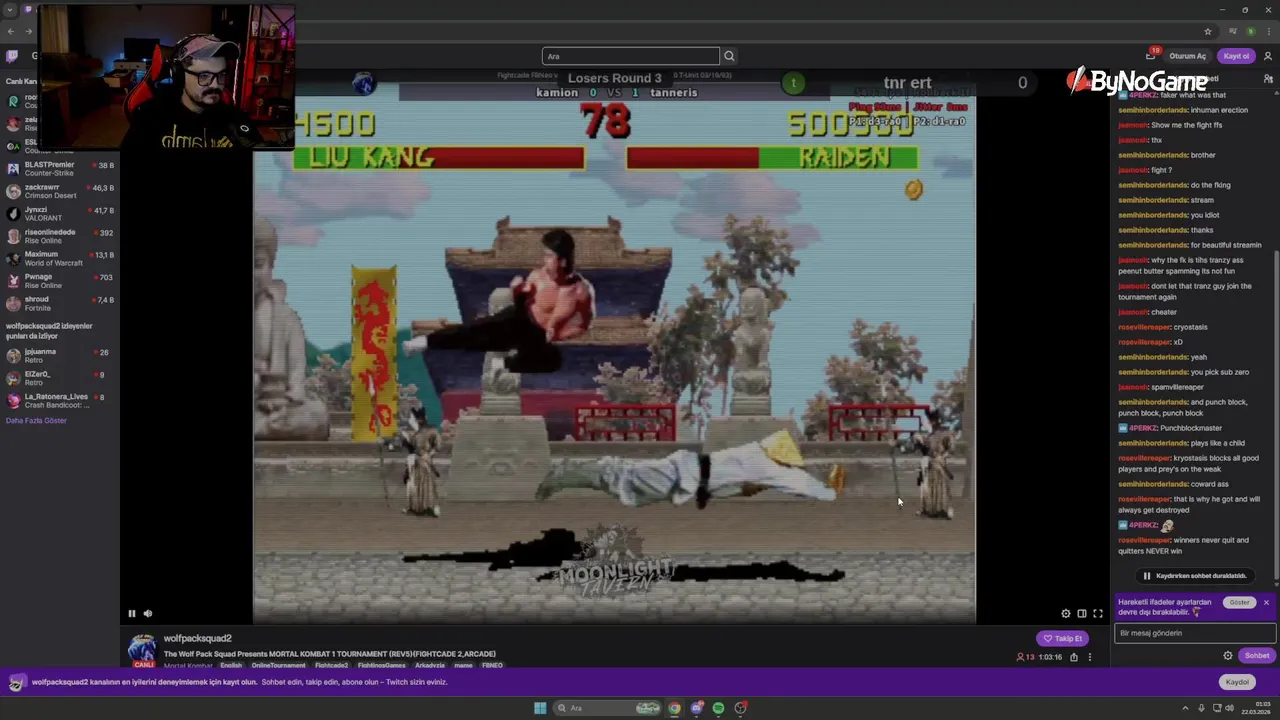Click the 'Oturum Aç' login button
1280x720 pixels.
tap(1187, 56)
